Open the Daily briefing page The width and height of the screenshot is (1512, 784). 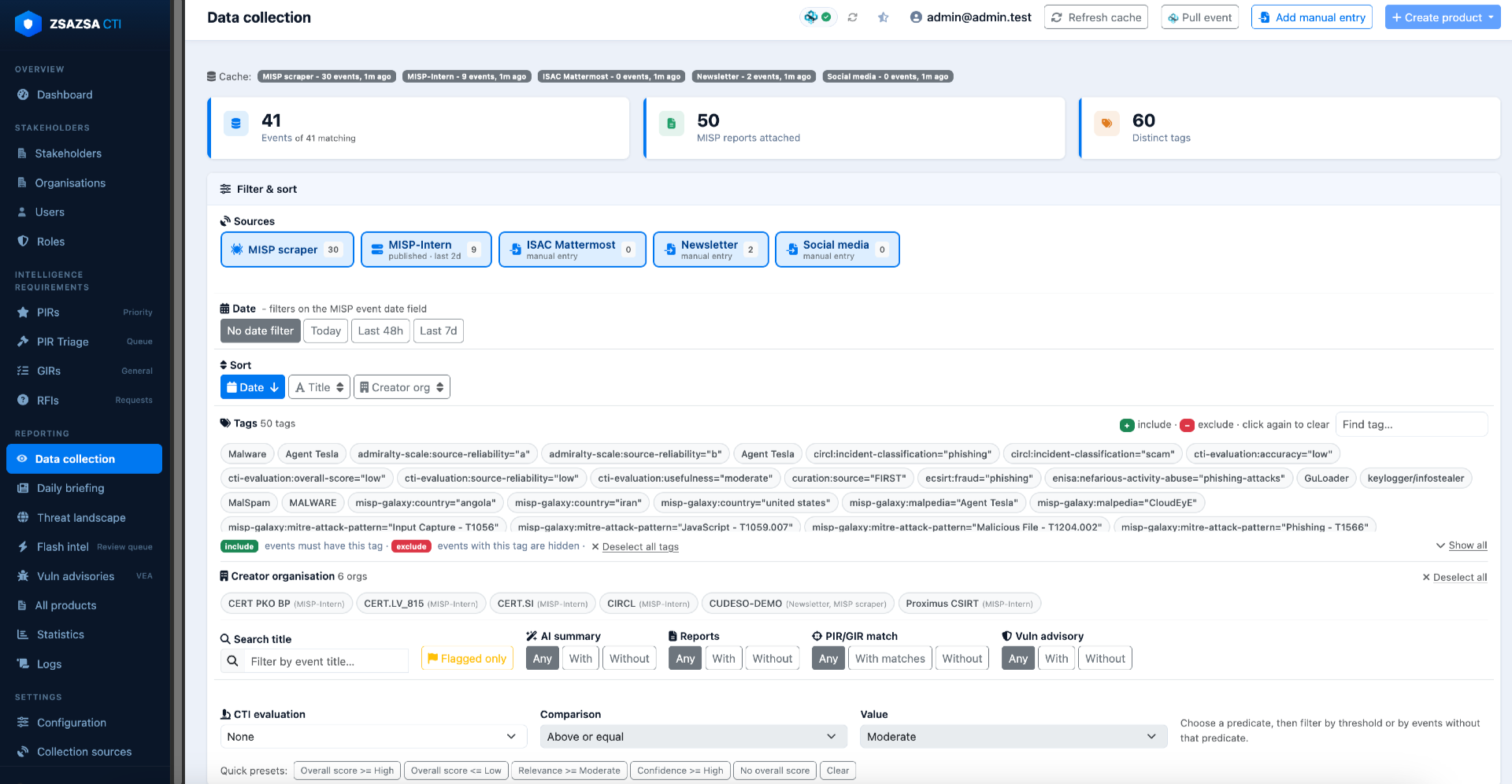tap(84, 488)
